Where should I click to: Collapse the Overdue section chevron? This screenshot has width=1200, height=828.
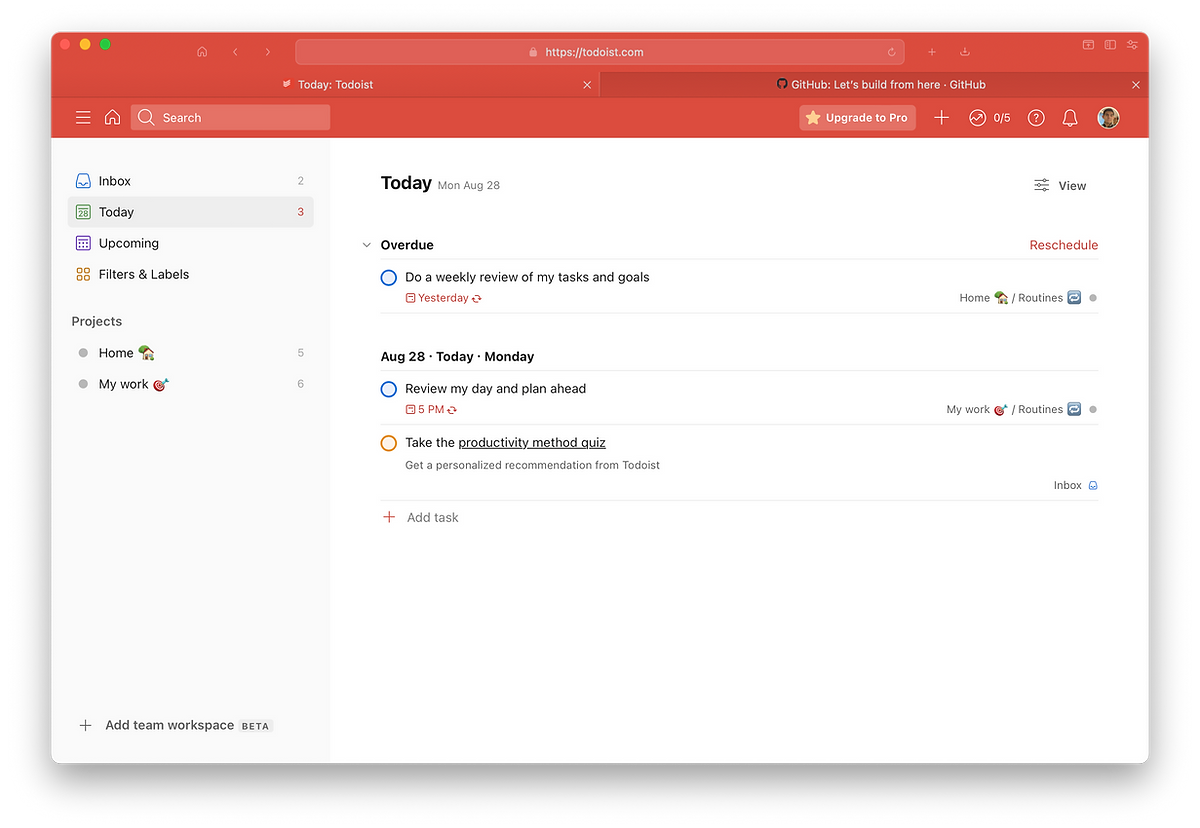(367, 245)
